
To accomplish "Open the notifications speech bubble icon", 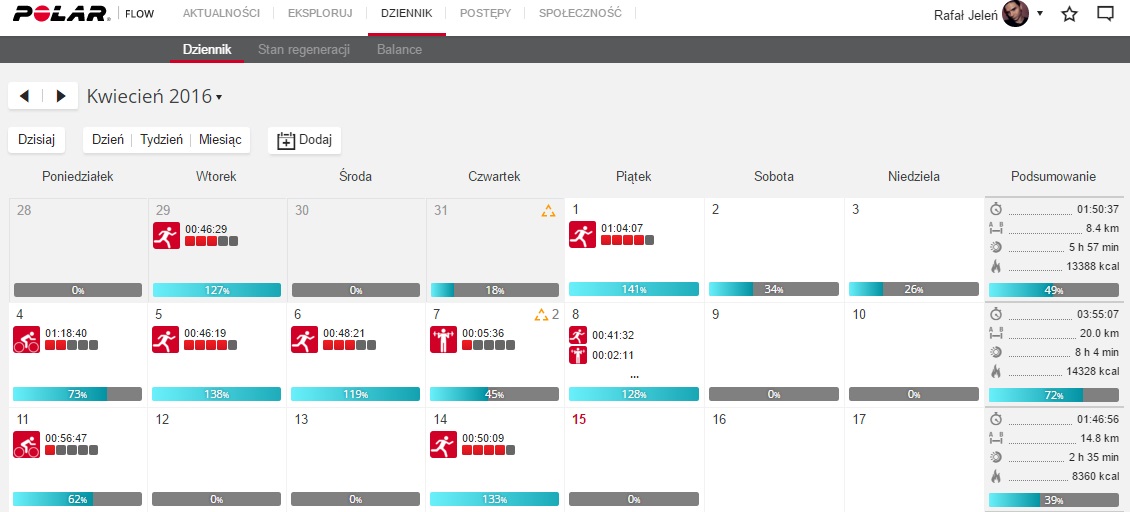I will pos(1105,14).
